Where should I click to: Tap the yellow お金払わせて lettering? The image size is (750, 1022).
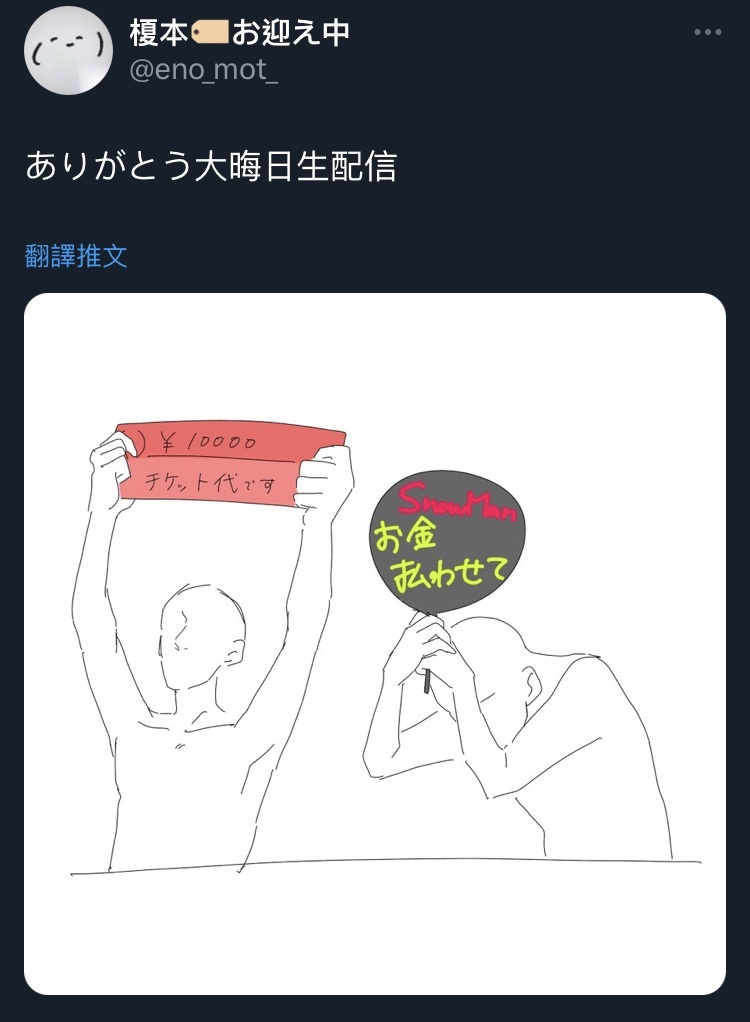click(439, 558)
